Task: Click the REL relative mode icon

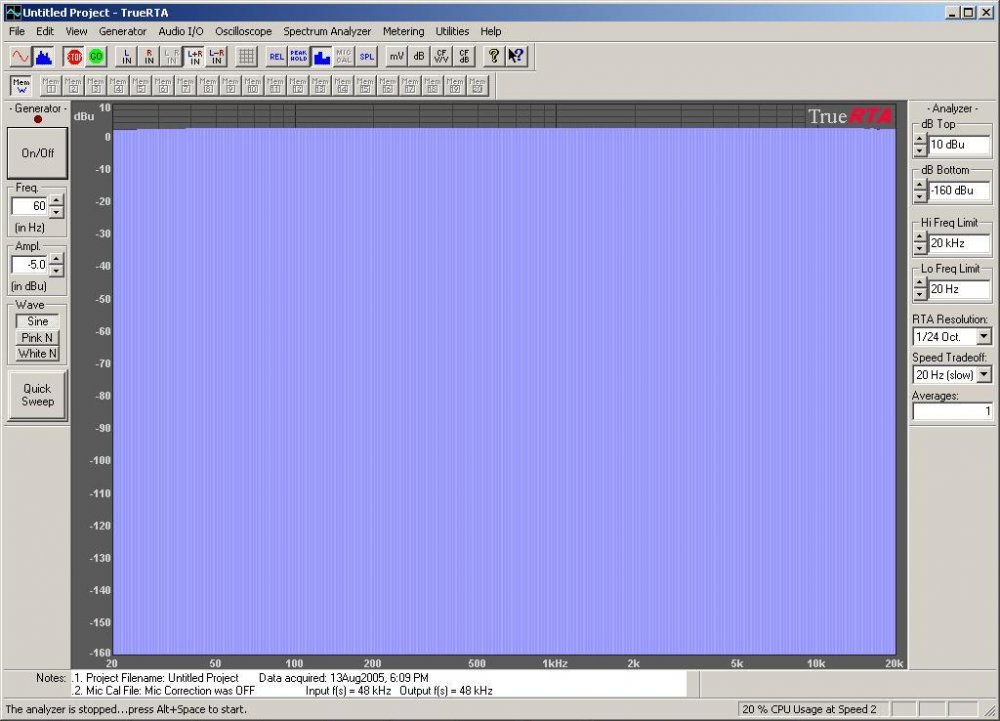Action: 276,57
